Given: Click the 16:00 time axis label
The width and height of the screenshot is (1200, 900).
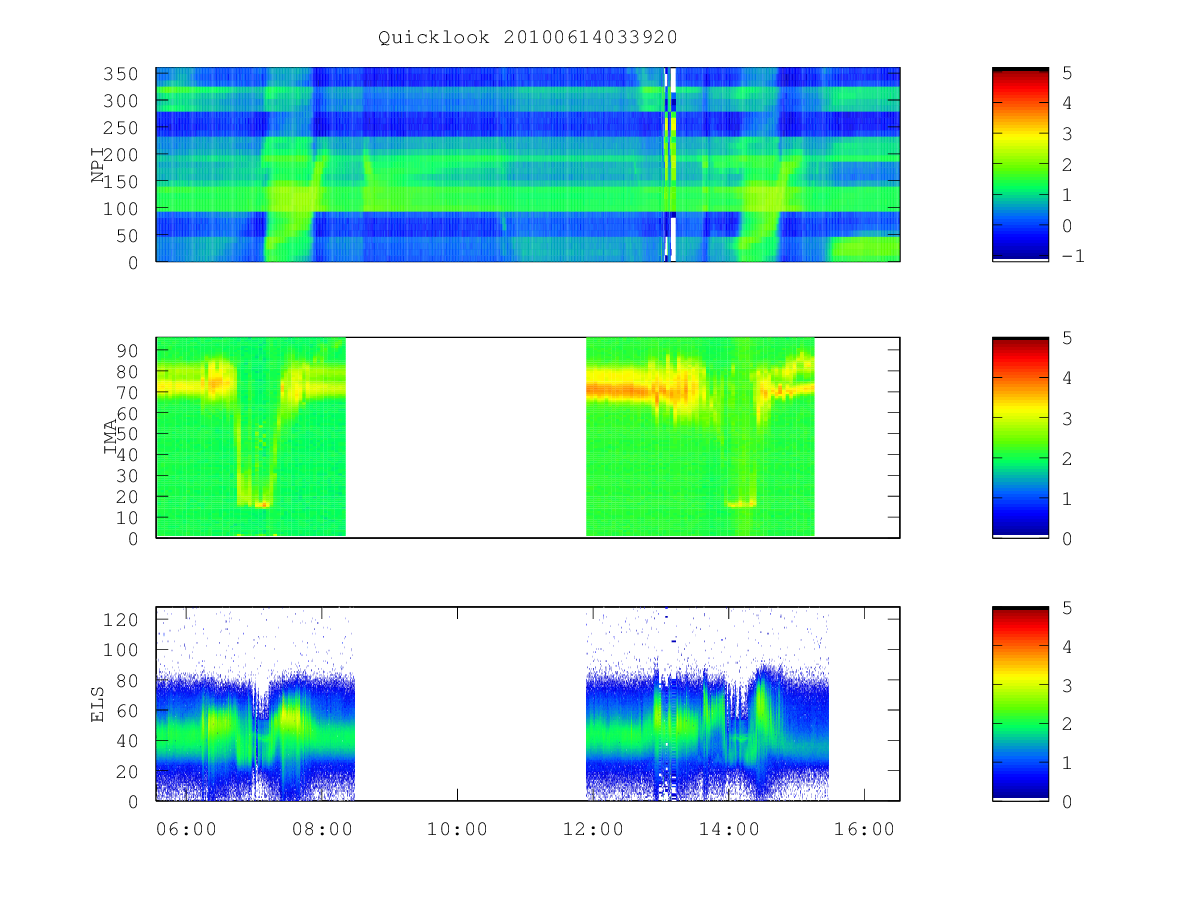Looking at the screenshot, I should (864, 829).
